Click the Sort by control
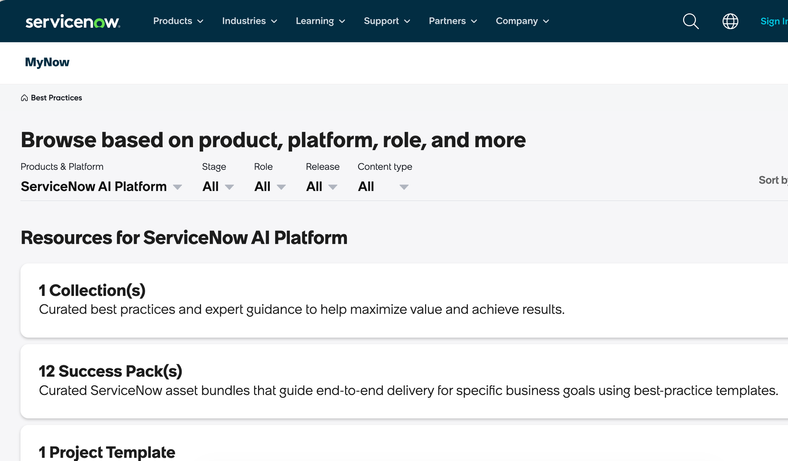 coord(773,180)
